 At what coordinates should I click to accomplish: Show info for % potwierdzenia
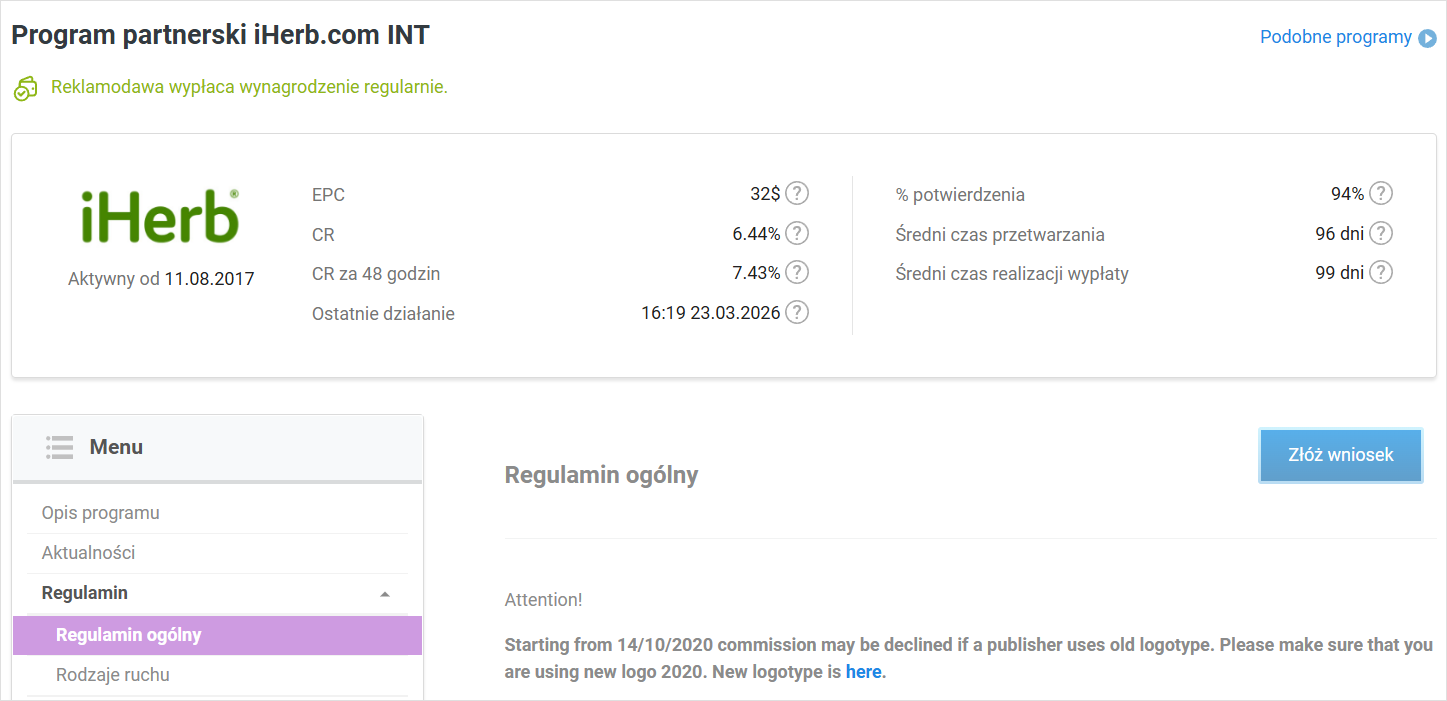(x=1380, y=194)
